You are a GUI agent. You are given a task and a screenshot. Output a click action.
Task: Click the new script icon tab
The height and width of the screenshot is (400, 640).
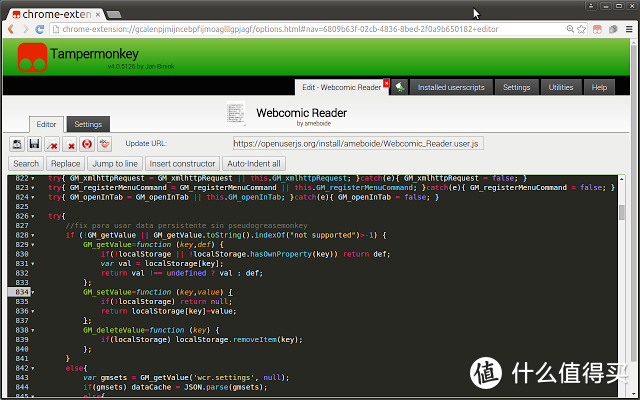pos(400,87)
